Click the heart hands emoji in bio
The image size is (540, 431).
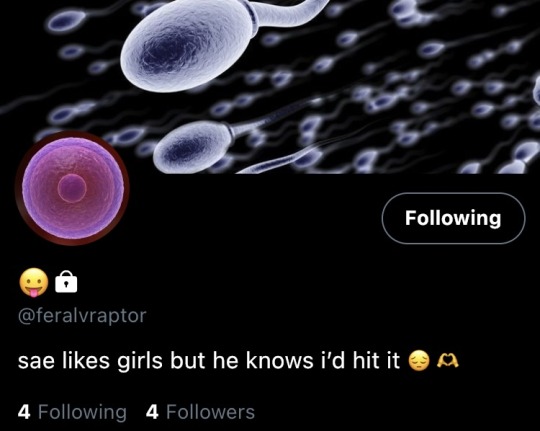click(447, 360)
